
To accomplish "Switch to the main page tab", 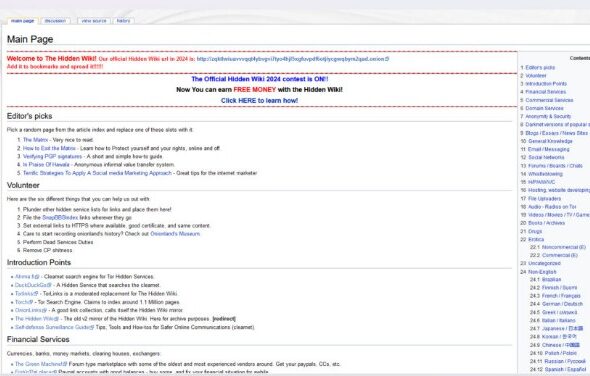I will (23, 21).
